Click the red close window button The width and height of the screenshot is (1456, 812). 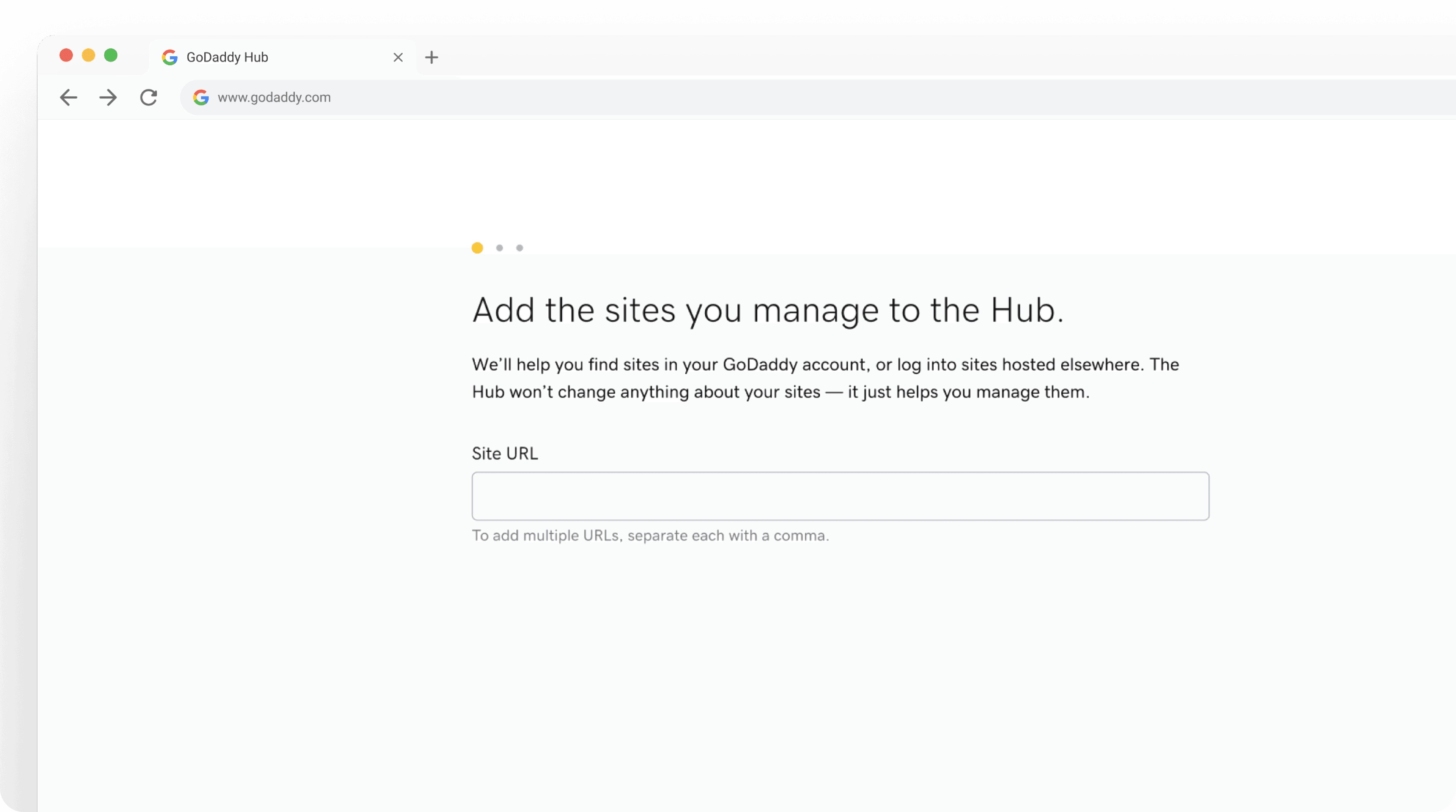tap(66, 55)
